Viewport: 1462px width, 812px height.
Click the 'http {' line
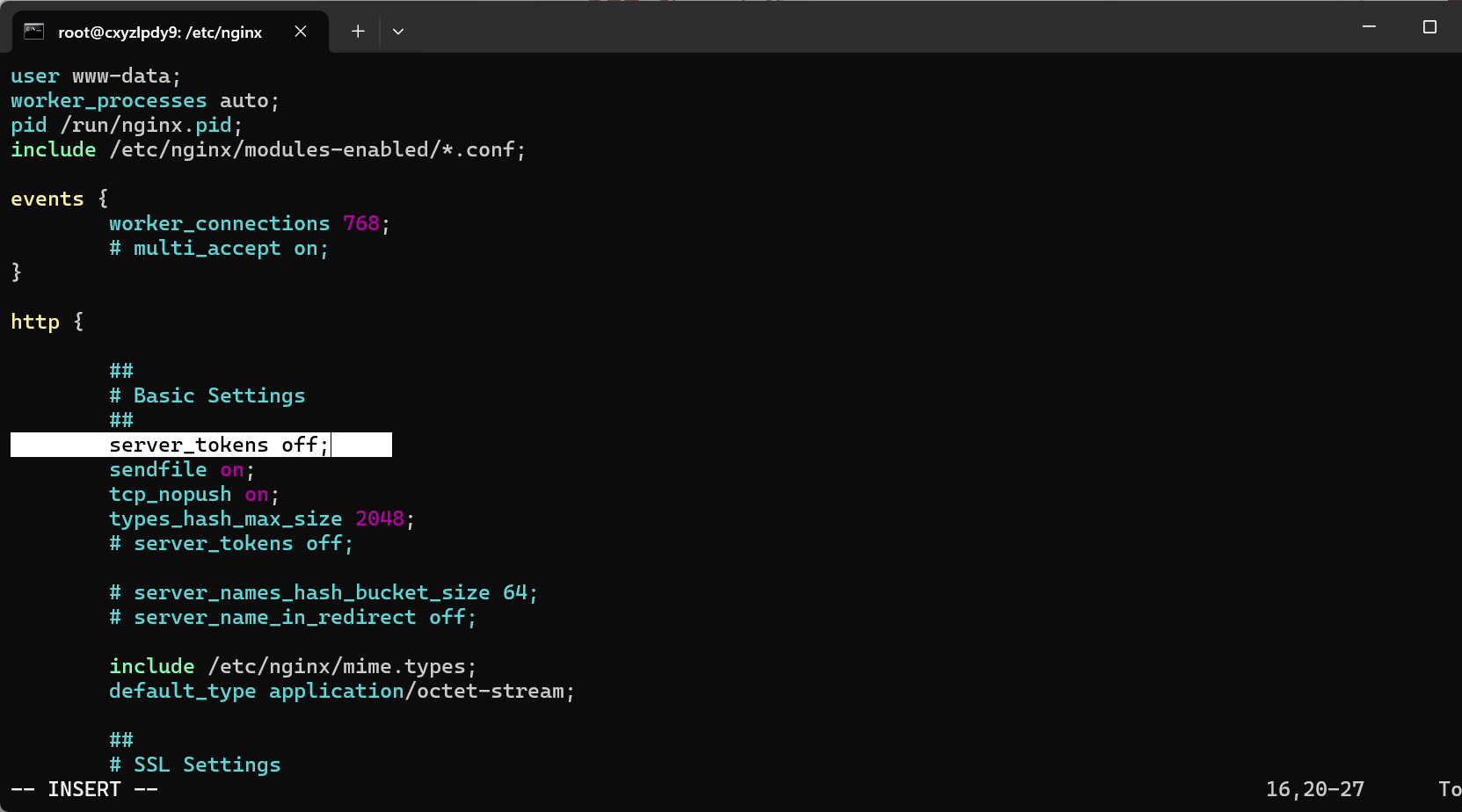point(47,323)
